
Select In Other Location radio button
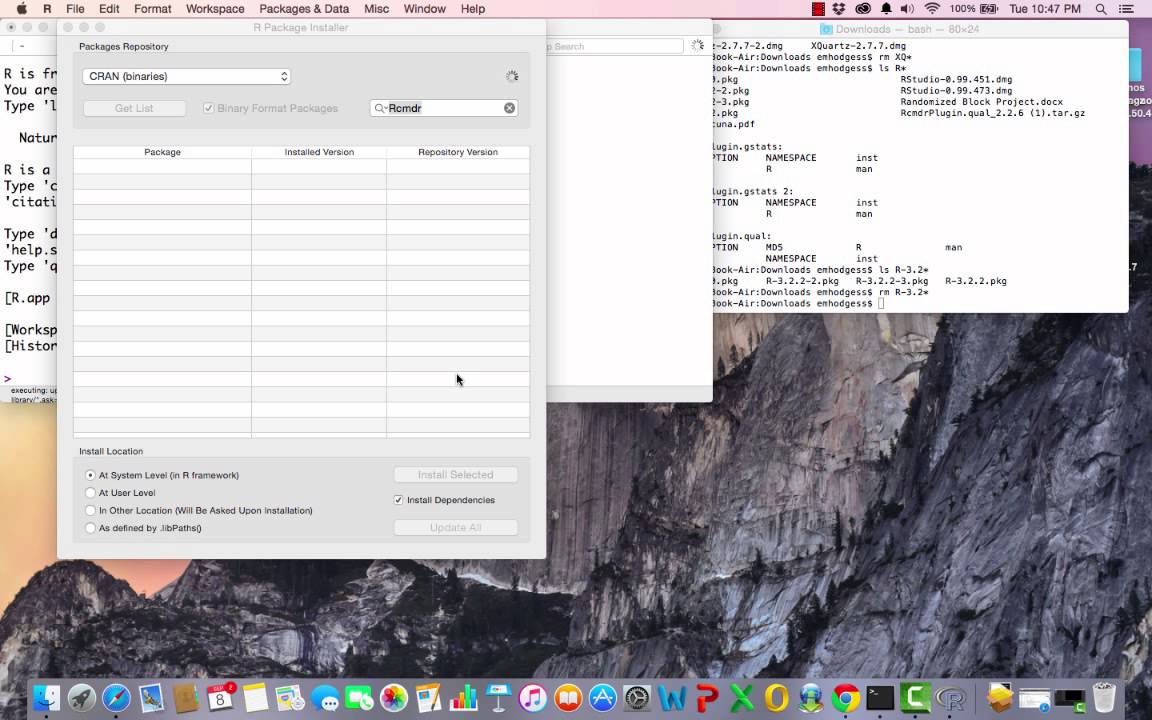[90, 511]
